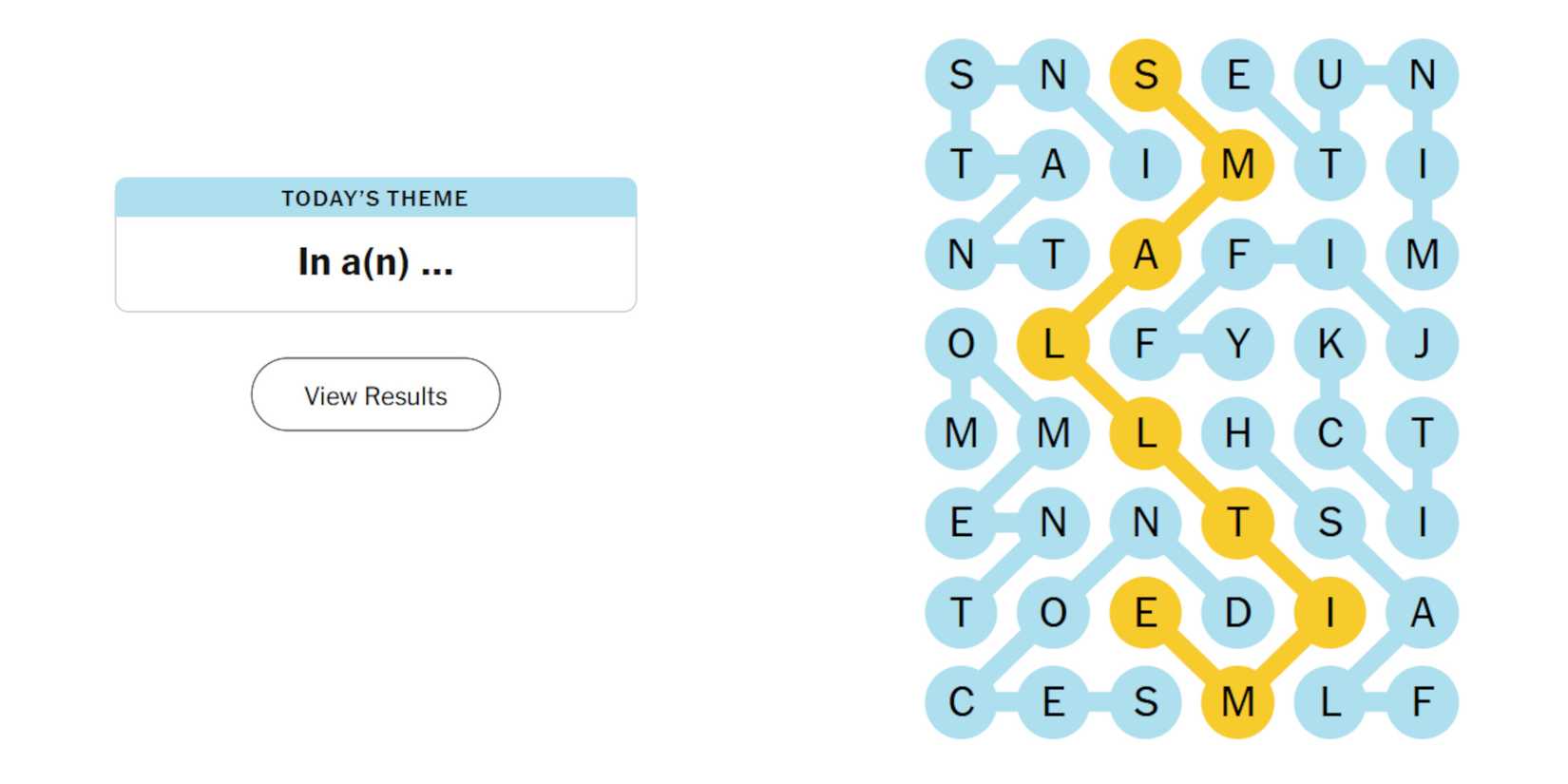Click the C in the bottom-left corner
This screenshot has width=1568, height=784.
[962, 702]
